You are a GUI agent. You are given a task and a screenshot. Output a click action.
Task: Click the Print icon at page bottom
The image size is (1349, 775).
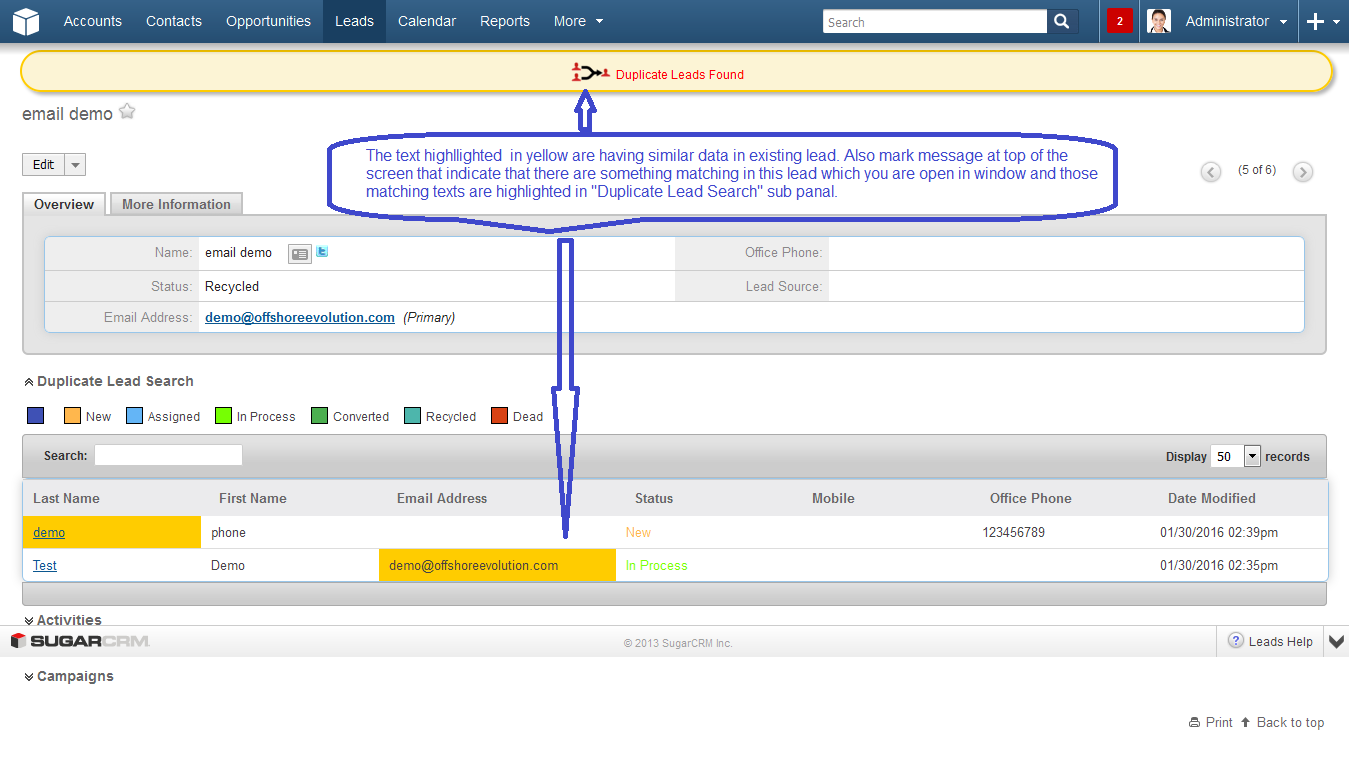tap(1196, 722)
